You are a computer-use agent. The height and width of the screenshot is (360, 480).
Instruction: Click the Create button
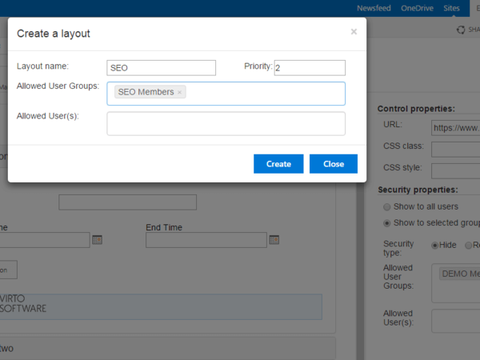click(x=278, y=164)
